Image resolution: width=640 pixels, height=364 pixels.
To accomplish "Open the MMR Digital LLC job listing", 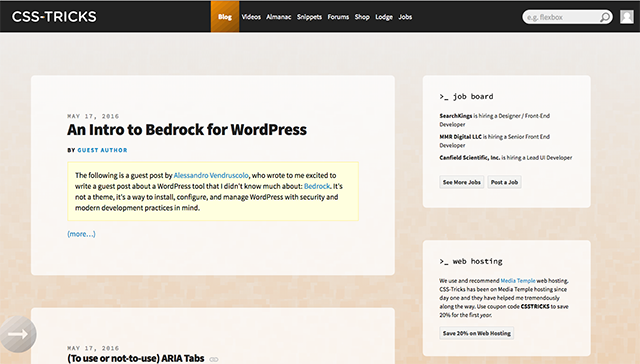I will point(495,141).
